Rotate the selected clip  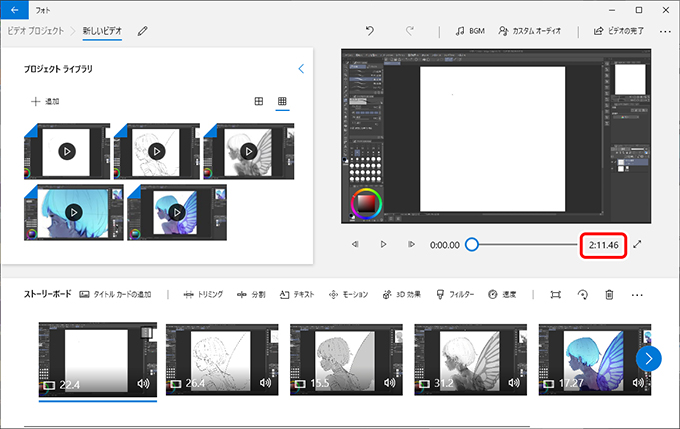(582, 295)
